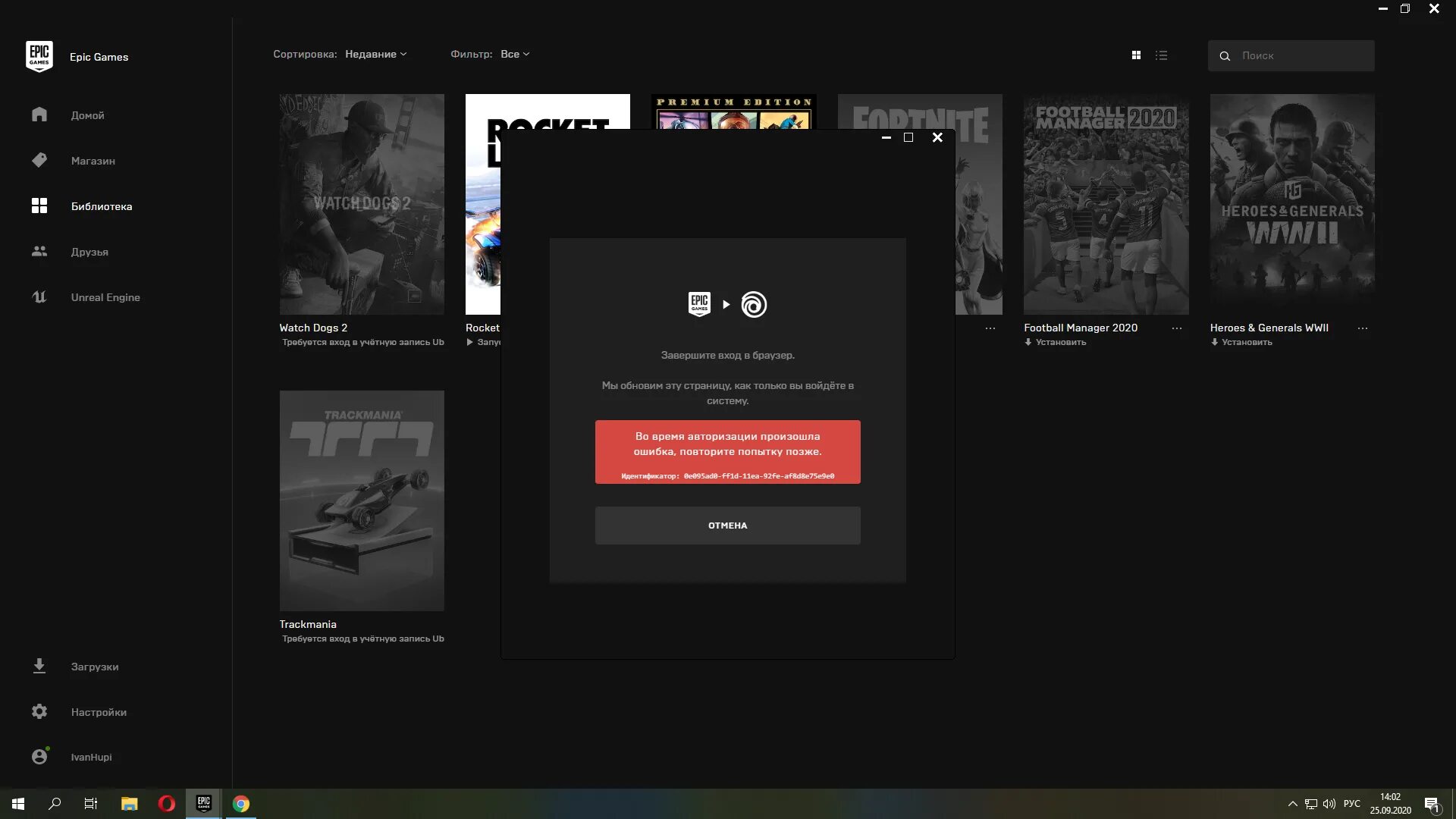This screenshot has width=1456, height=819.
Task: Click the house icon beside Домой
Action: click(x=39, y=115)
